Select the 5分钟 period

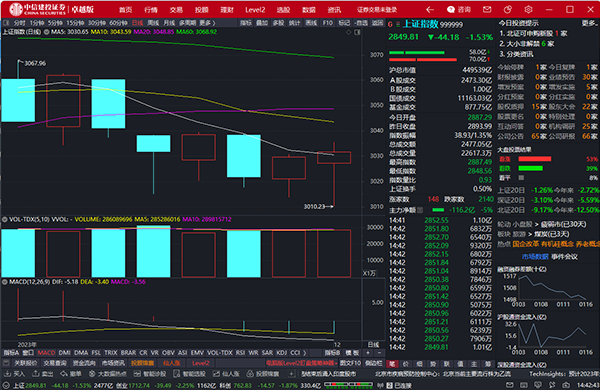point(55,23)
